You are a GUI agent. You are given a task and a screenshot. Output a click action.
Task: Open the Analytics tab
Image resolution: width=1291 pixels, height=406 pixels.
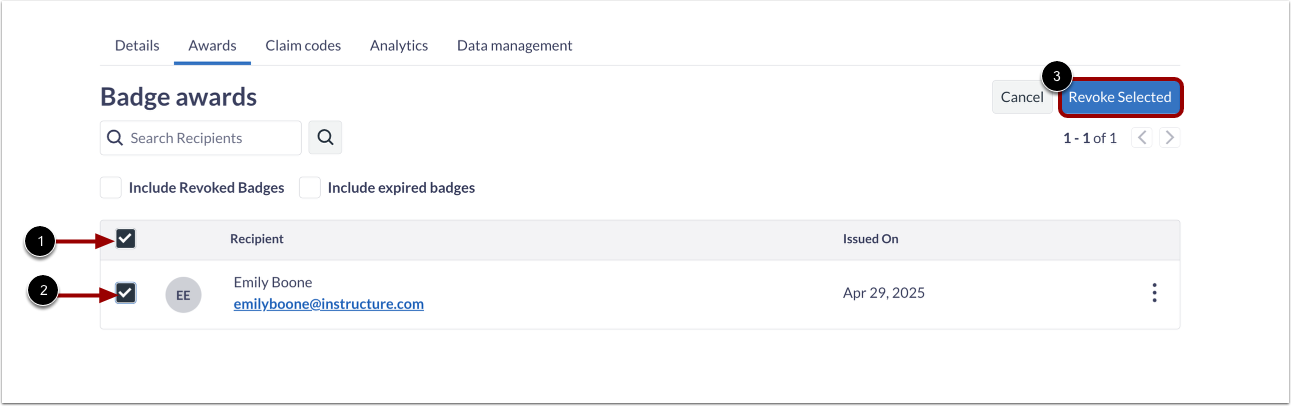coord(399,46)
